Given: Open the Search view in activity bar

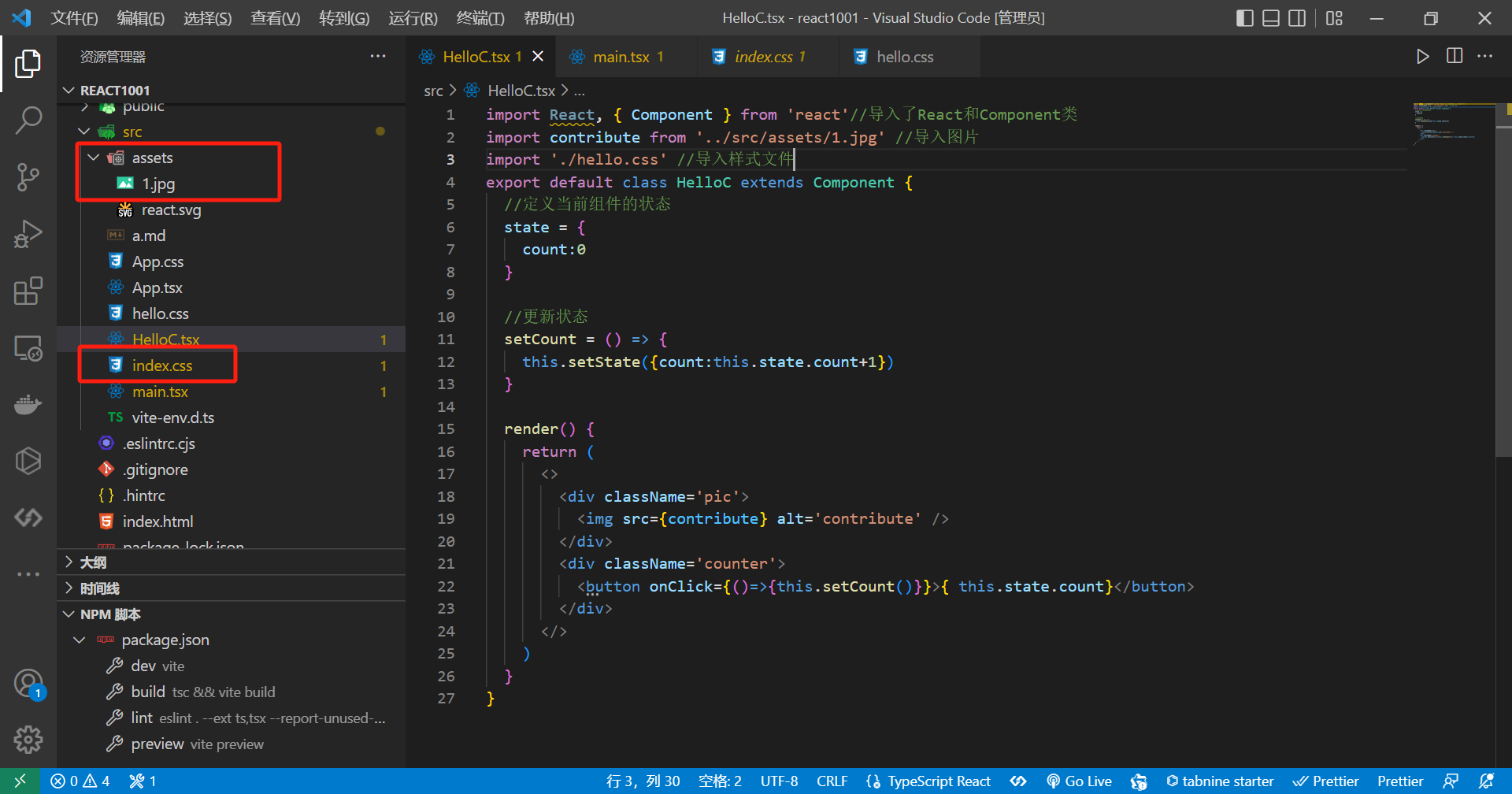Looking at the screenshot, I should pyautogui.click(x=28, y=121).
